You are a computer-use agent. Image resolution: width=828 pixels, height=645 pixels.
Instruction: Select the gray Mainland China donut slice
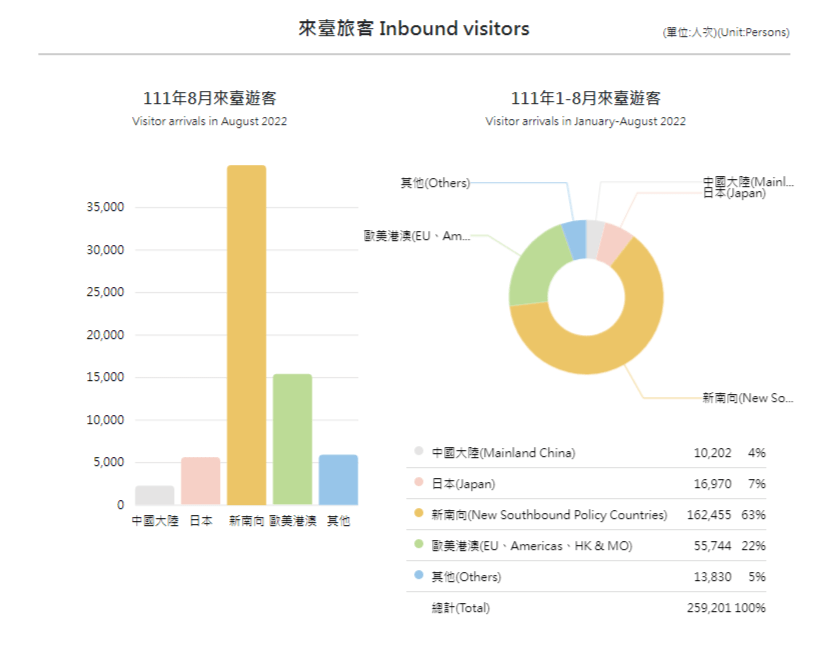pos(594,237)
